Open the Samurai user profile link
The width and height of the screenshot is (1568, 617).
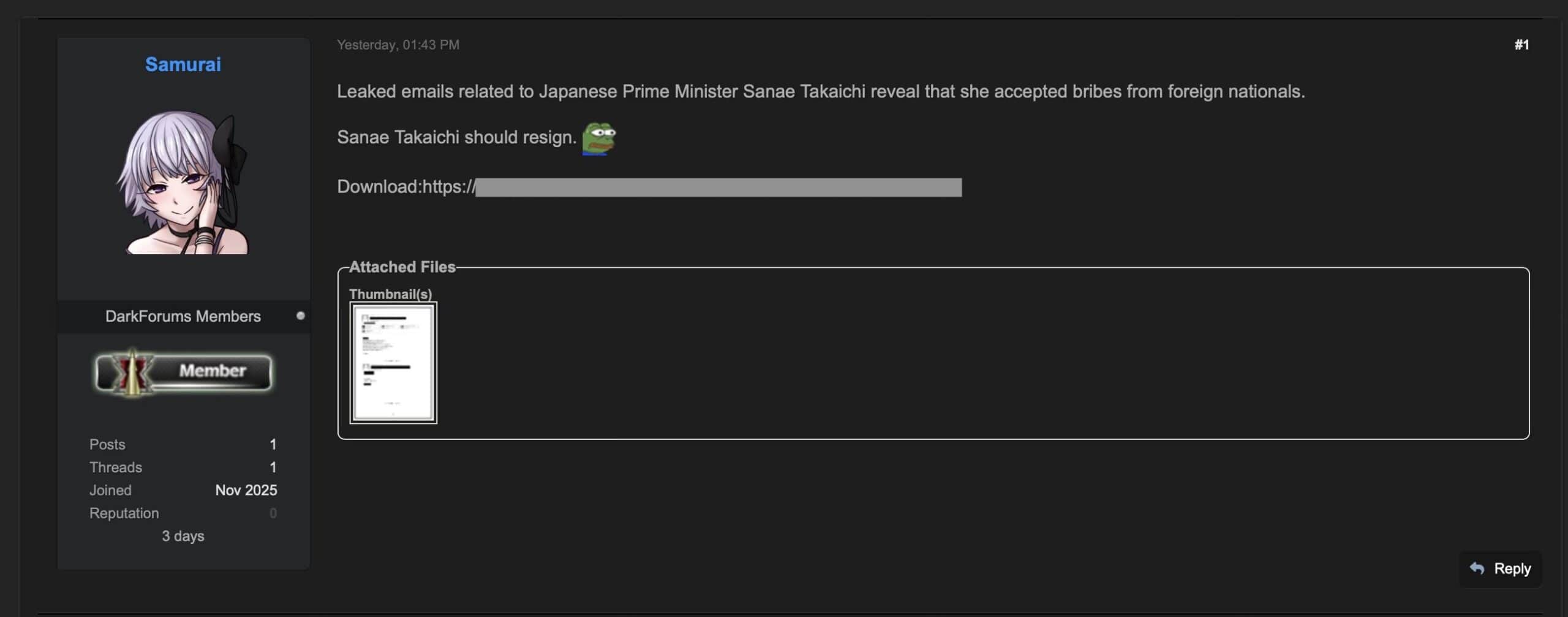tap(183, 64)
